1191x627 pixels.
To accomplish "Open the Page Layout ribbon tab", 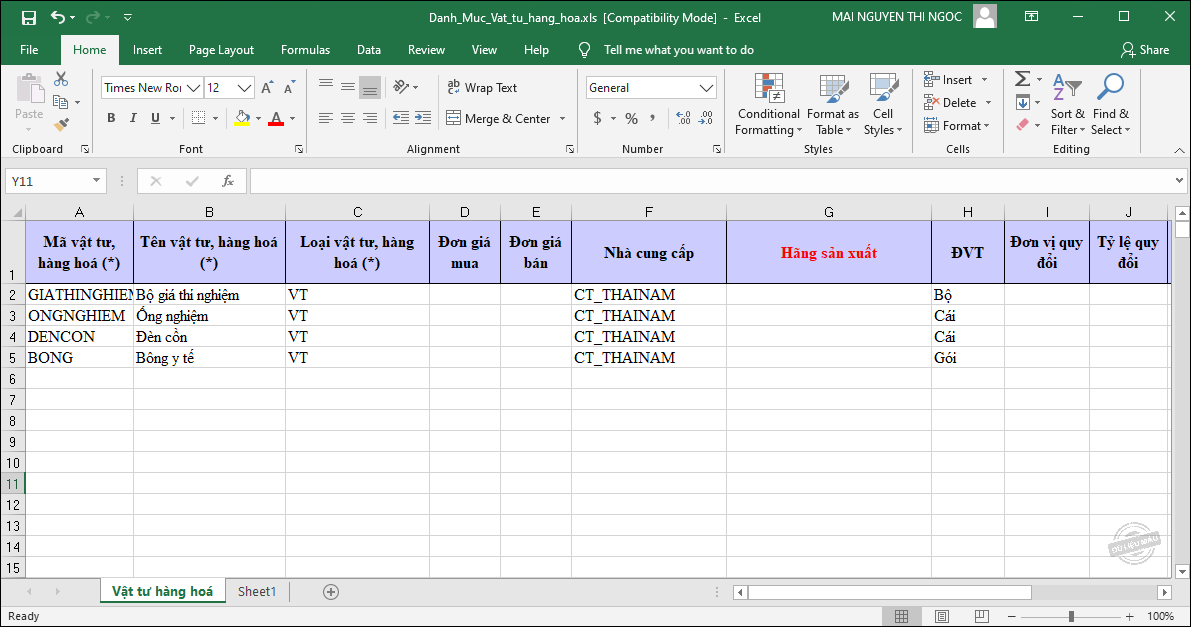I will coord(221,50).
